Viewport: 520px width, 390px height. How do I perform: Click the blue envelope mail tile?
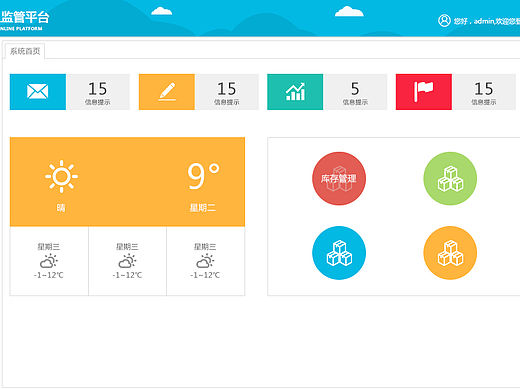[38, 92]
